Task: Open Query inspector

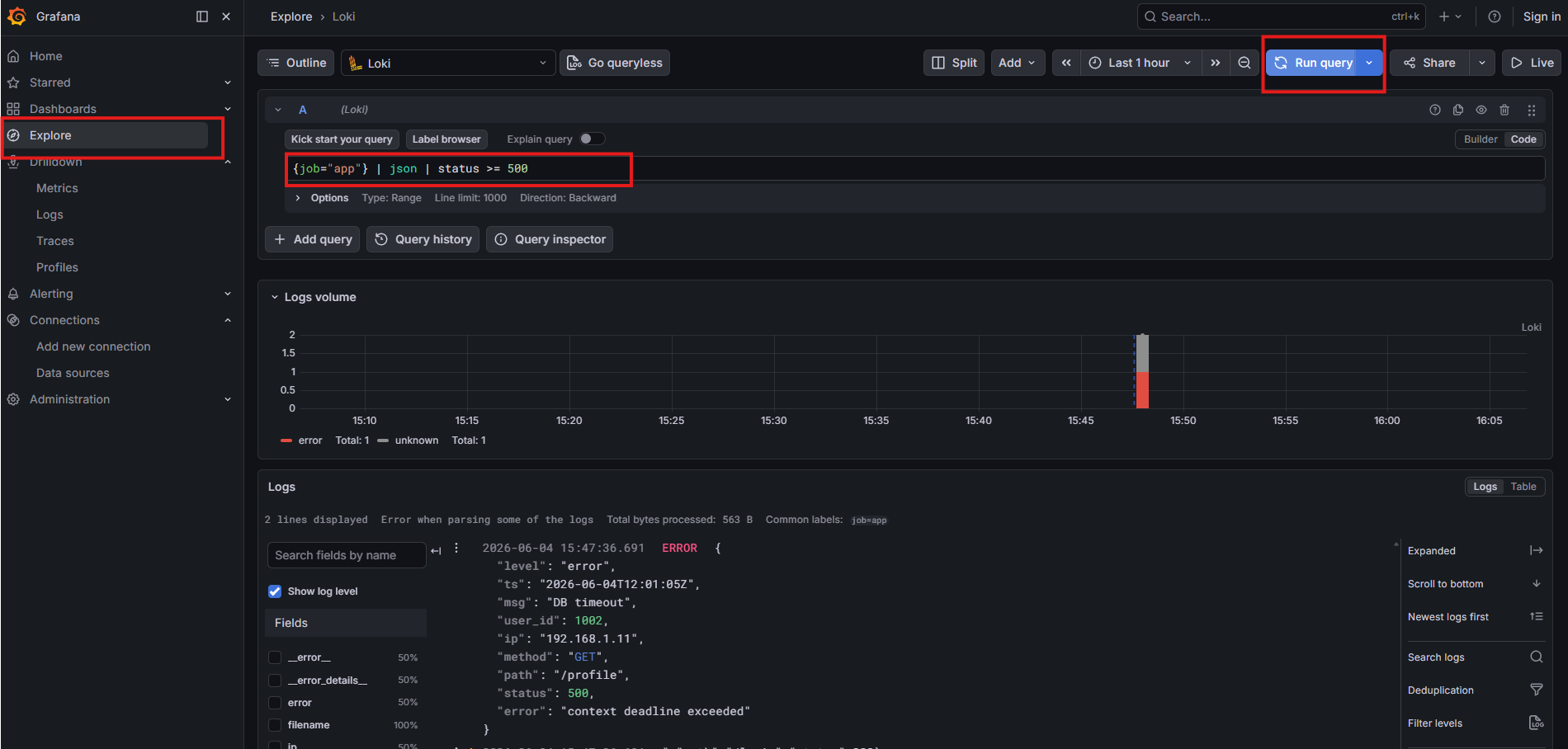Action: (550, 239)
